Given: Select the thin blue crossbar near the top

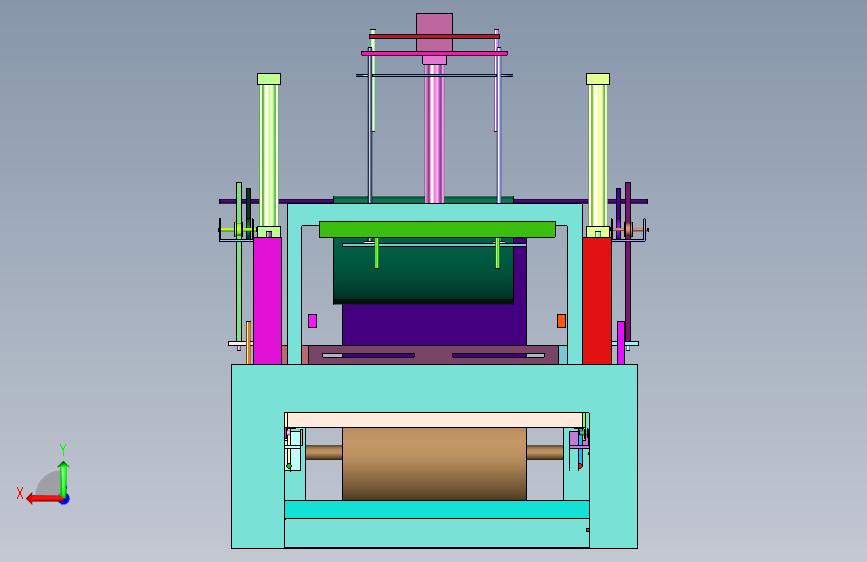Looking at the screenshot, I should (434, 75).
